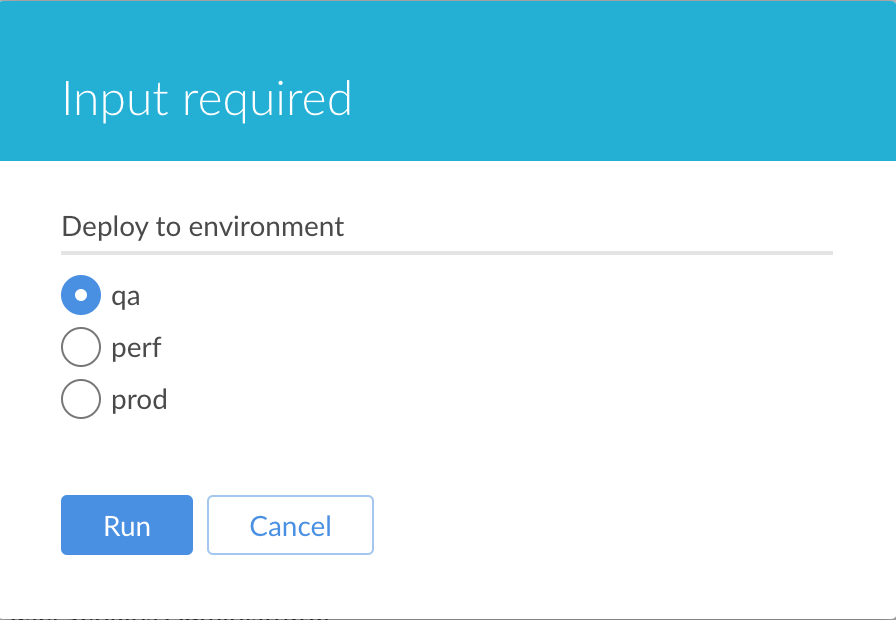Click the blue dialog header bar
The image size is (896, 620).
600,80
